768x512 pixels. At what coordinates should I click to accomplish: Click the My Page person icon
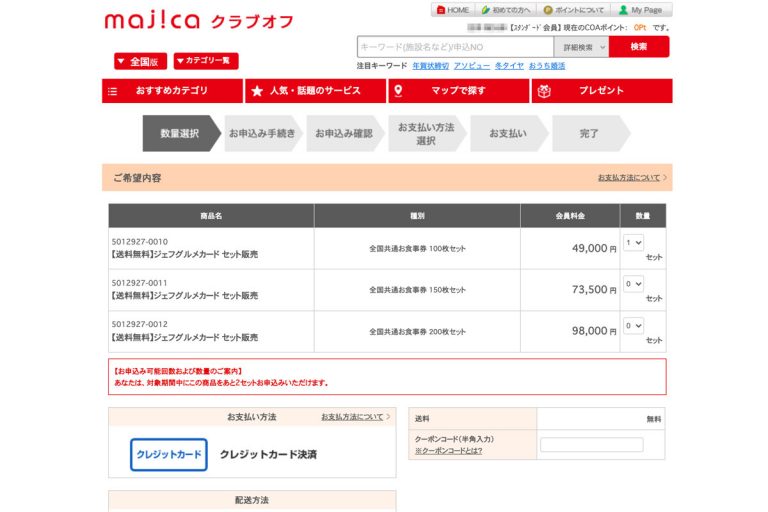[623, 10]
